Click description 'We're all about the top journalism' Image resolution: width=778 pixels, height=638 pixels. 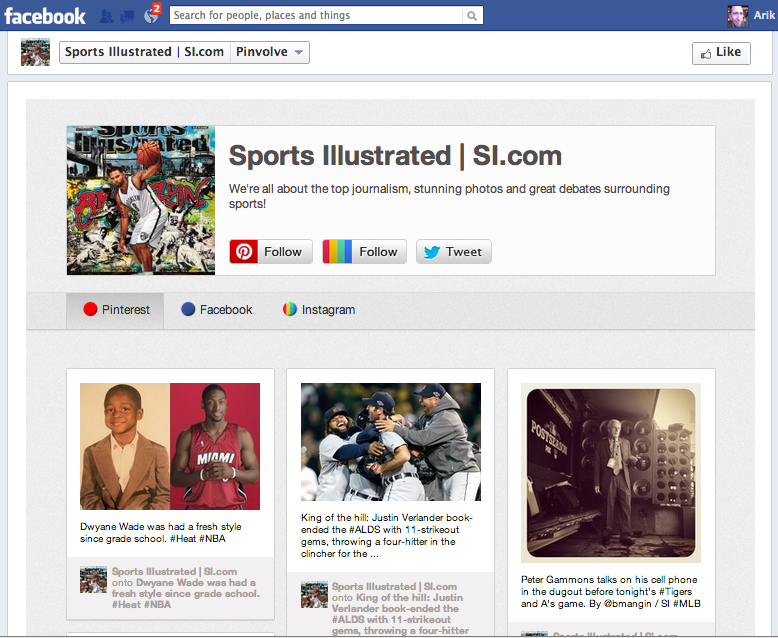(x=449, y=196)
